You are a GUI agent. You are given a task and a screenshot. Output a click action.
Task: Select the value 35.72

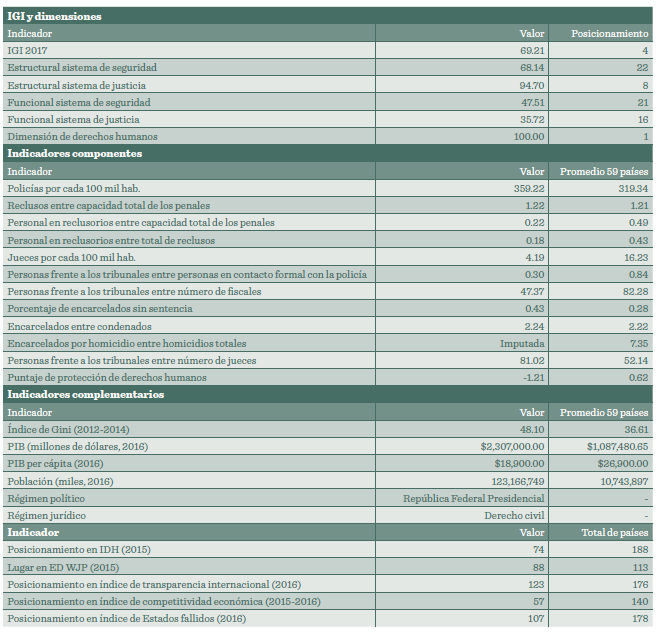pos(532,120)
